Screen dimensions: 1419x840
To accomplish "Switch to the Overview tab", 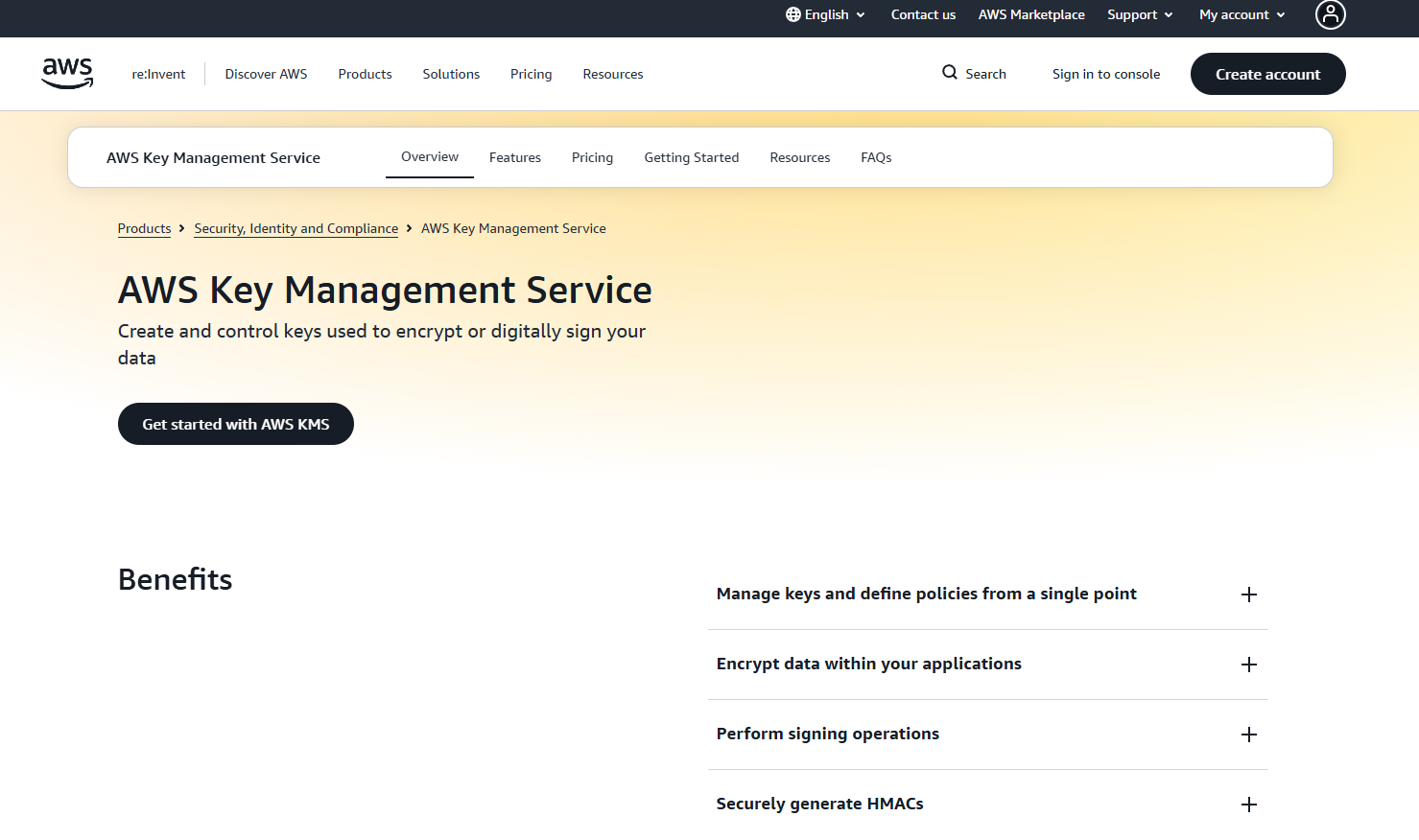I will (430, 157).
